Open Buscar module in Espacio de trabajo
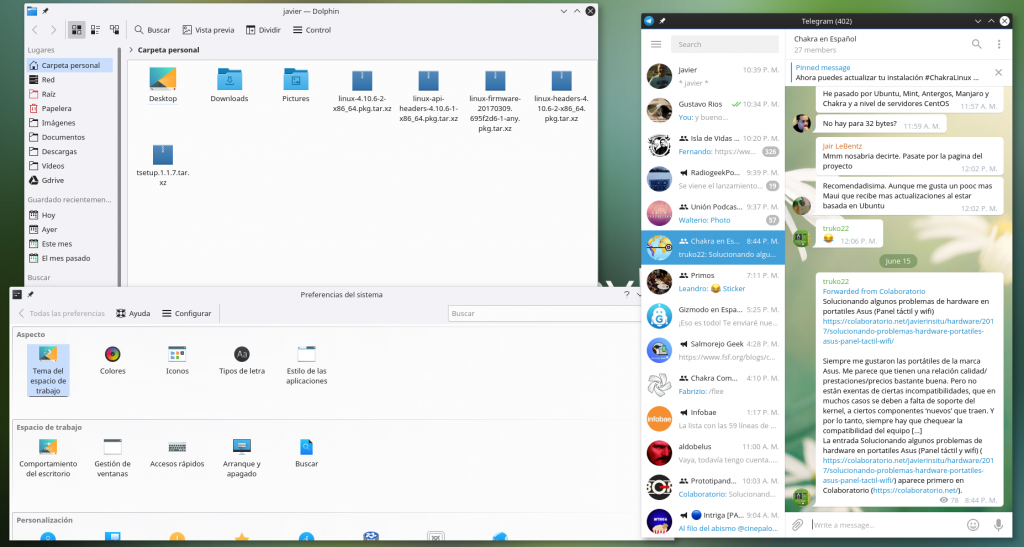Screen dimensions: 1024x547 [x=306, y=453]
